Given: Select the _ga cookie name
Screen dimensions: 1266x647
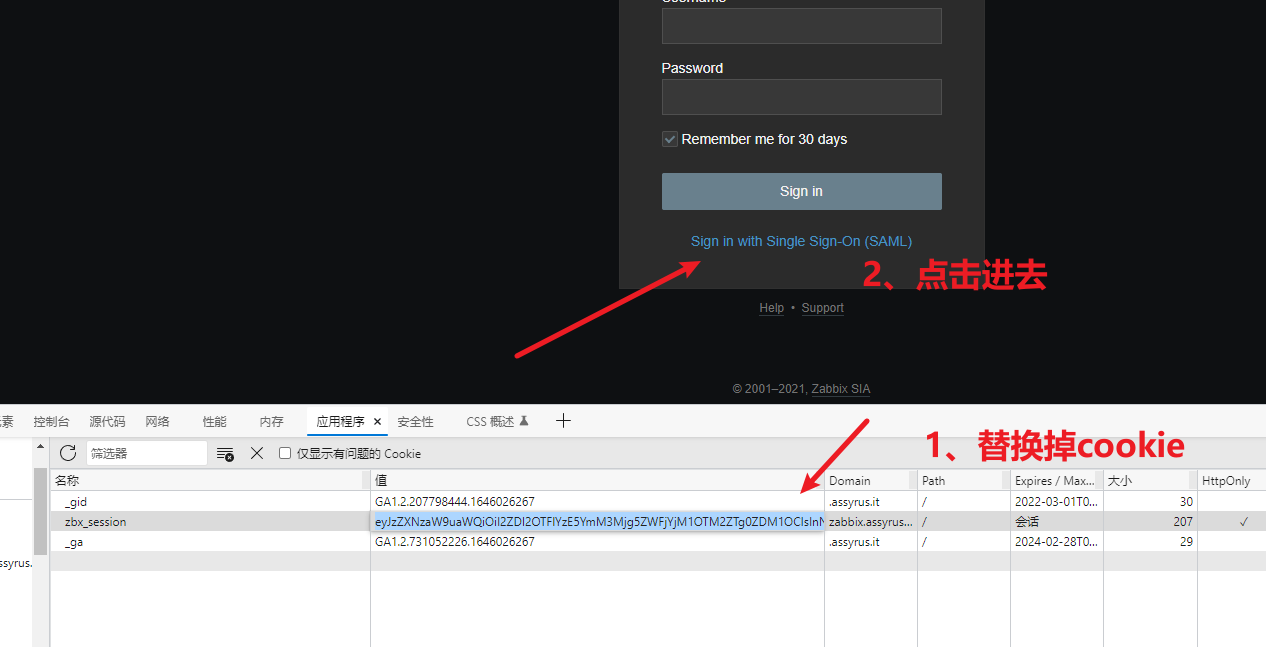Looking at the screenshot, I should click(x=74, y=542).
